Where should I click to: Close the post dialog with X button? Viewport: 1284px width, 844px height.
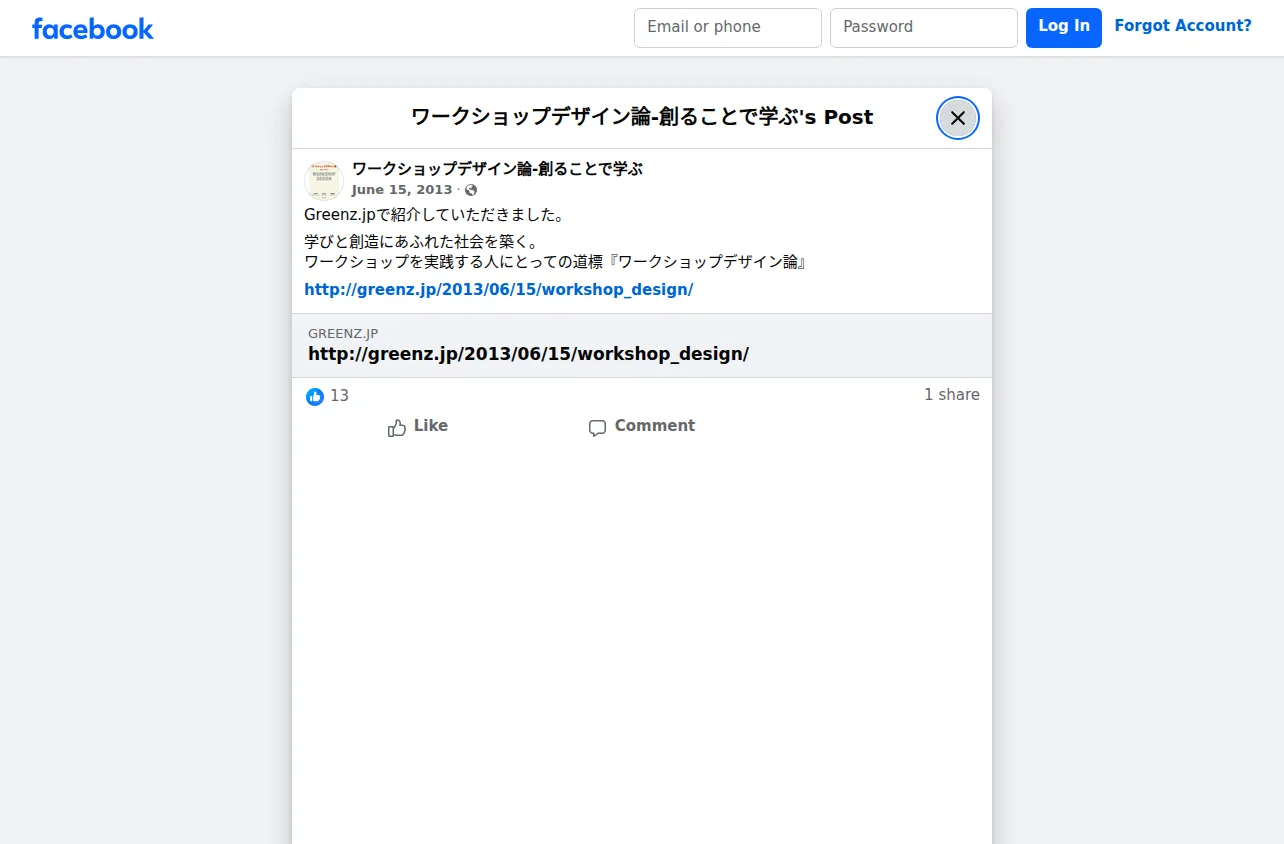tap(958, 118)
